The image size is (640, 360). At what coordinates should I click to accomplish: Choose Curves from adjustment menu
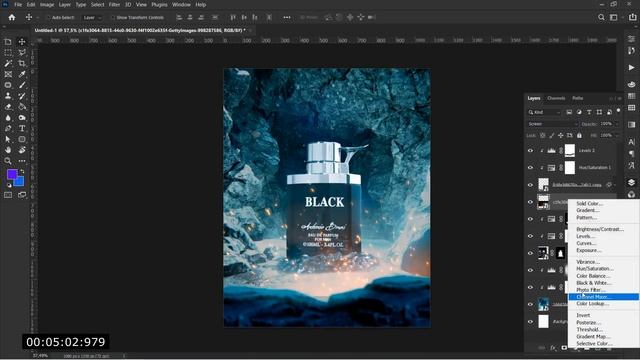[x=604, y=243]
